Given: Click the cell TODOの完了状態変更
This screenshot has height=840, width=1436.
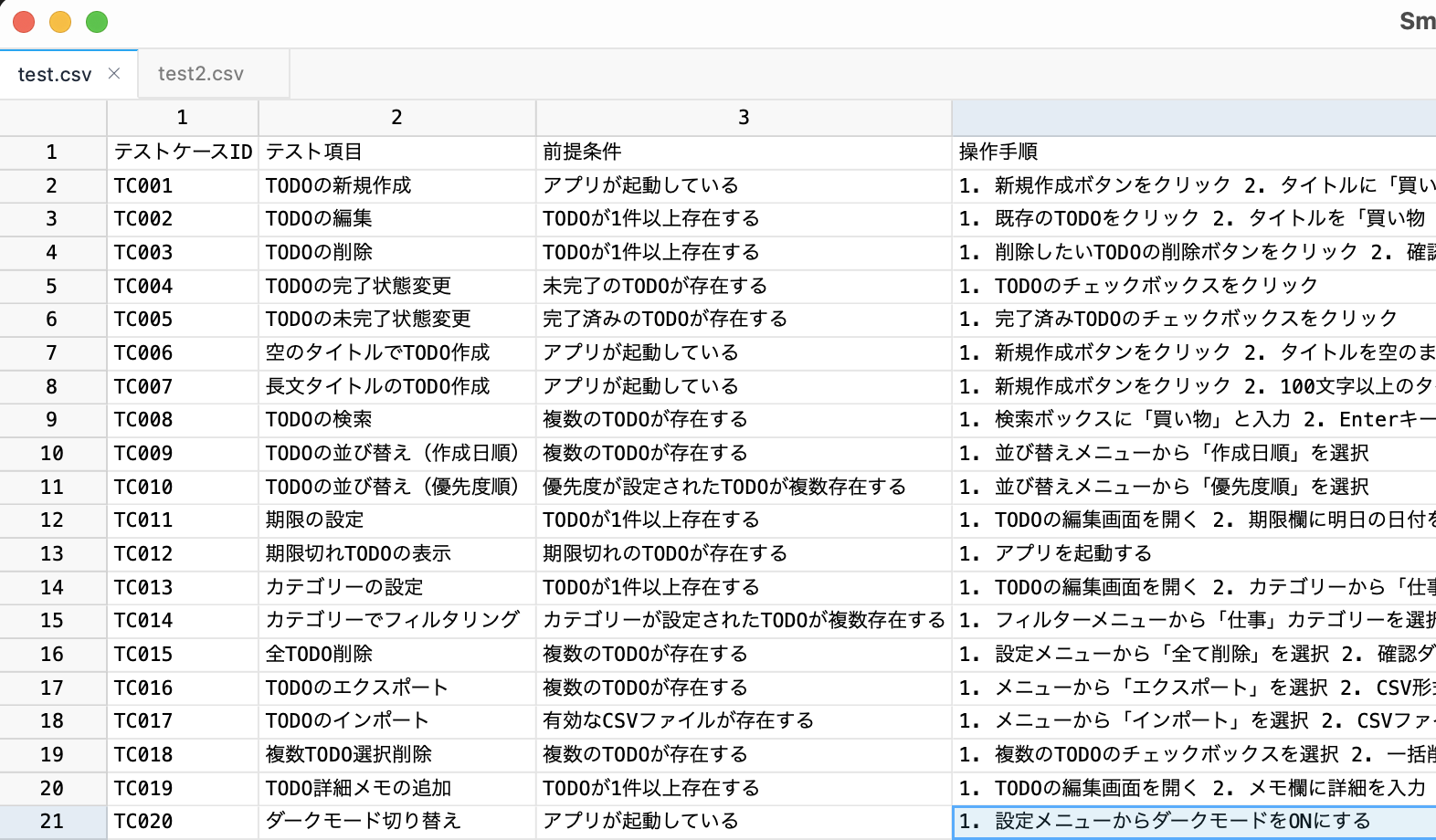Looking at the screenshot, I should [x=397, y=287].
